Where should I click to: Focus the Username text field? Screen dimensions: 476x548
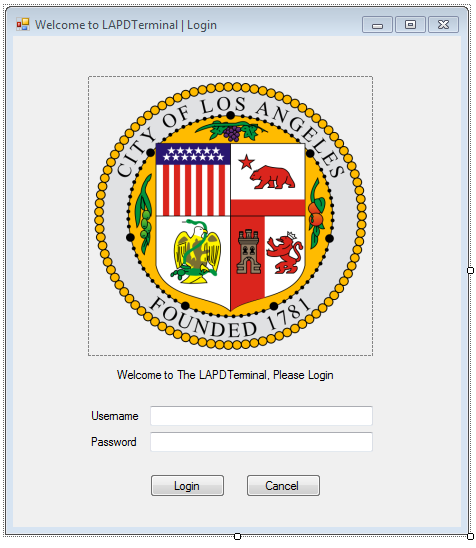(261, 416)
